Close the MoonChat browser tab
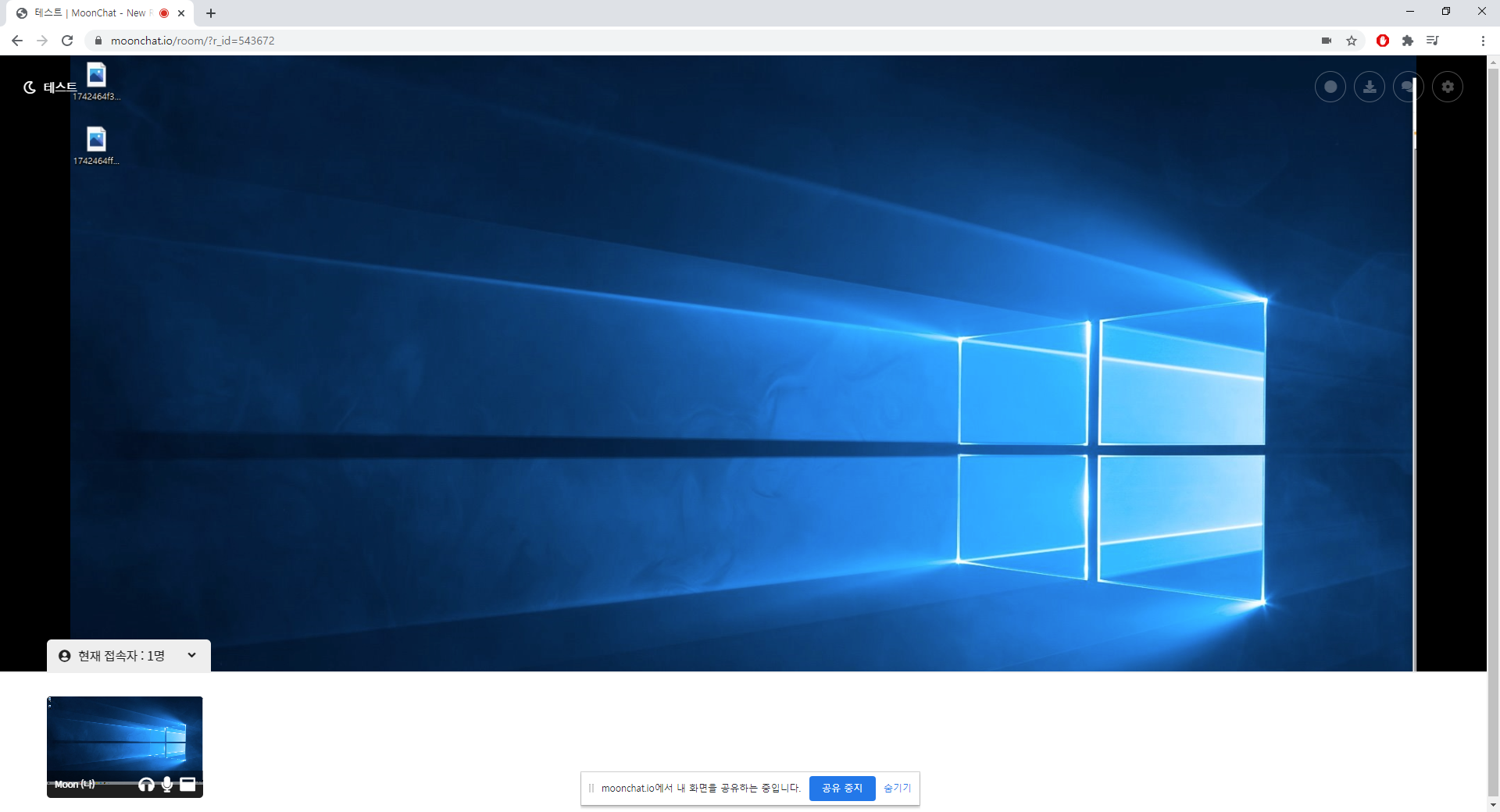The image size is (1500, 812). (181, 13)
